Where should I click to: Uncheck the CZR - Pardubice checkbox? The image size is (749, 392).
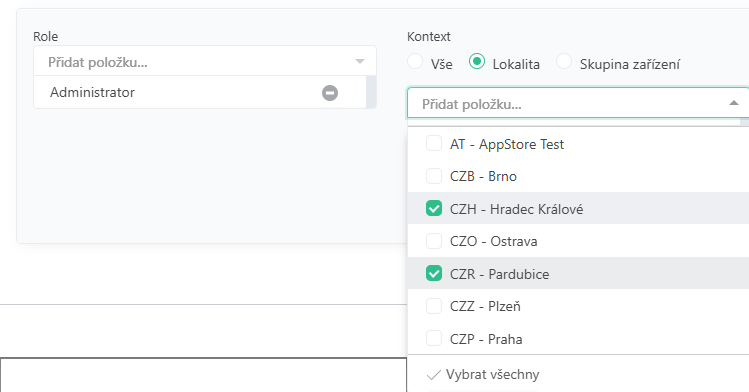coord(434,274)
